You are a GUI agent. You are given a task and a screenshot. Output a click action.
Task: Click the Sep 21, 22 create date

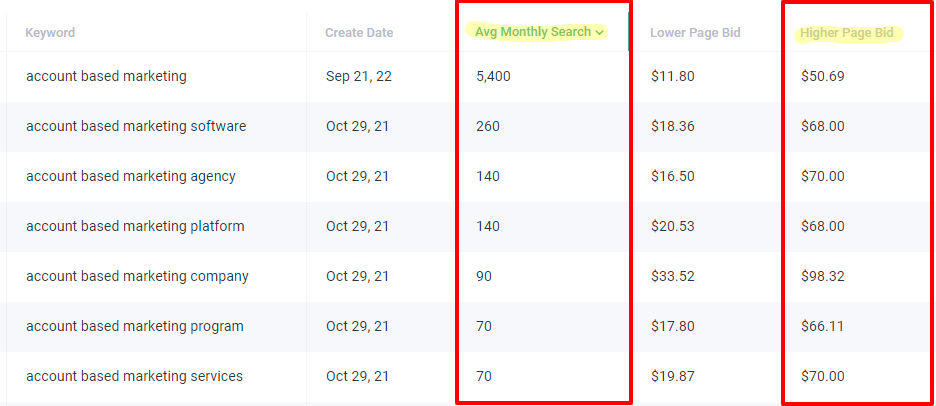click(x=359, y=76)
